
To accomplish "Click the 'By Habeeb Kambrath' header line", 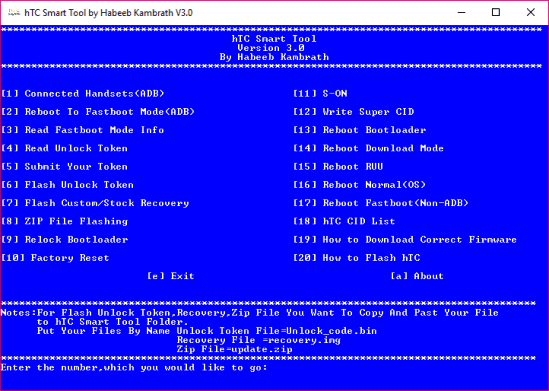I will [x=274, y=57].
